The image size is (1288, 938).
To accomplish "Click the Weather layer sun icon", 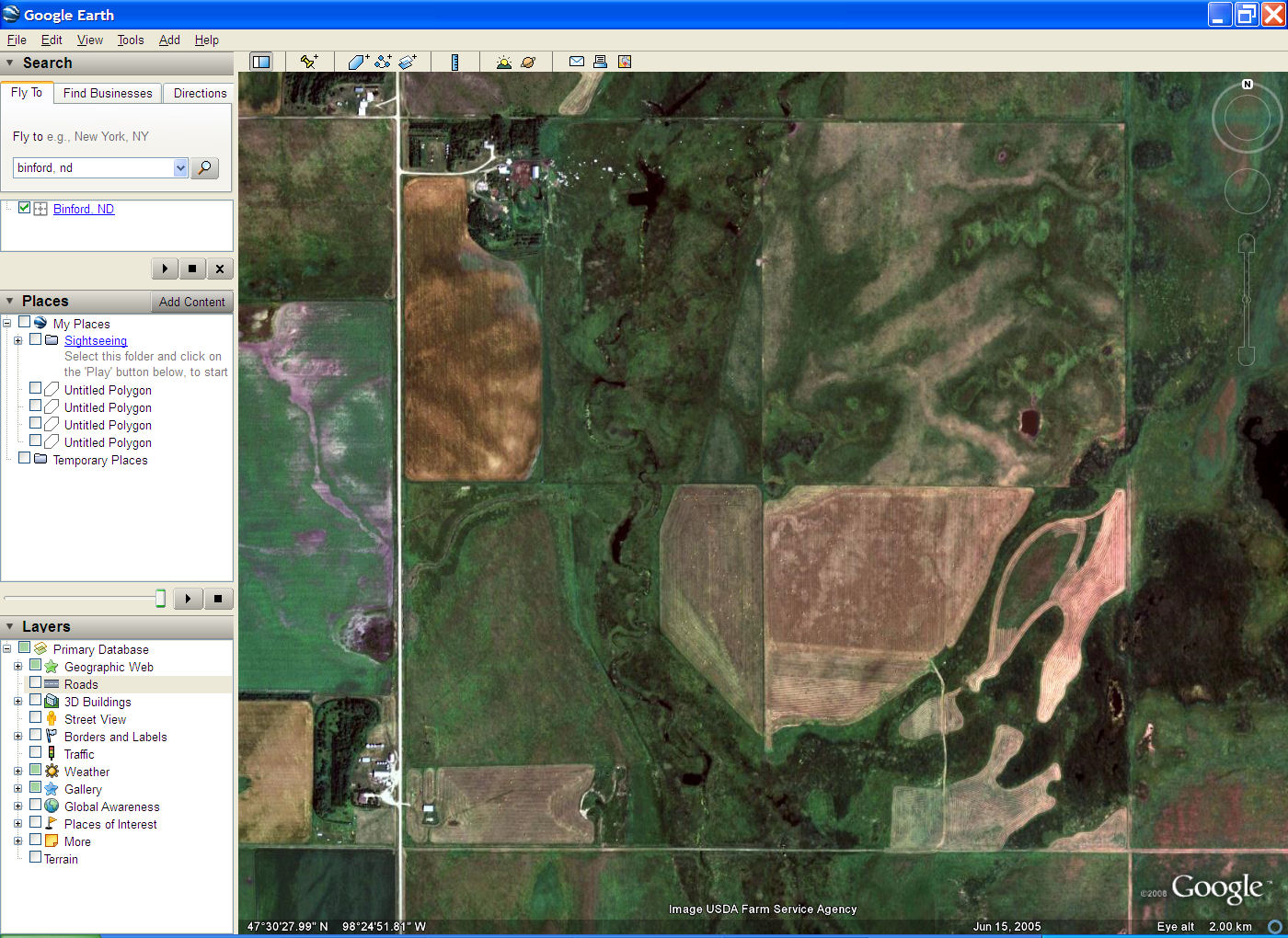I will (x=52, y=772).
